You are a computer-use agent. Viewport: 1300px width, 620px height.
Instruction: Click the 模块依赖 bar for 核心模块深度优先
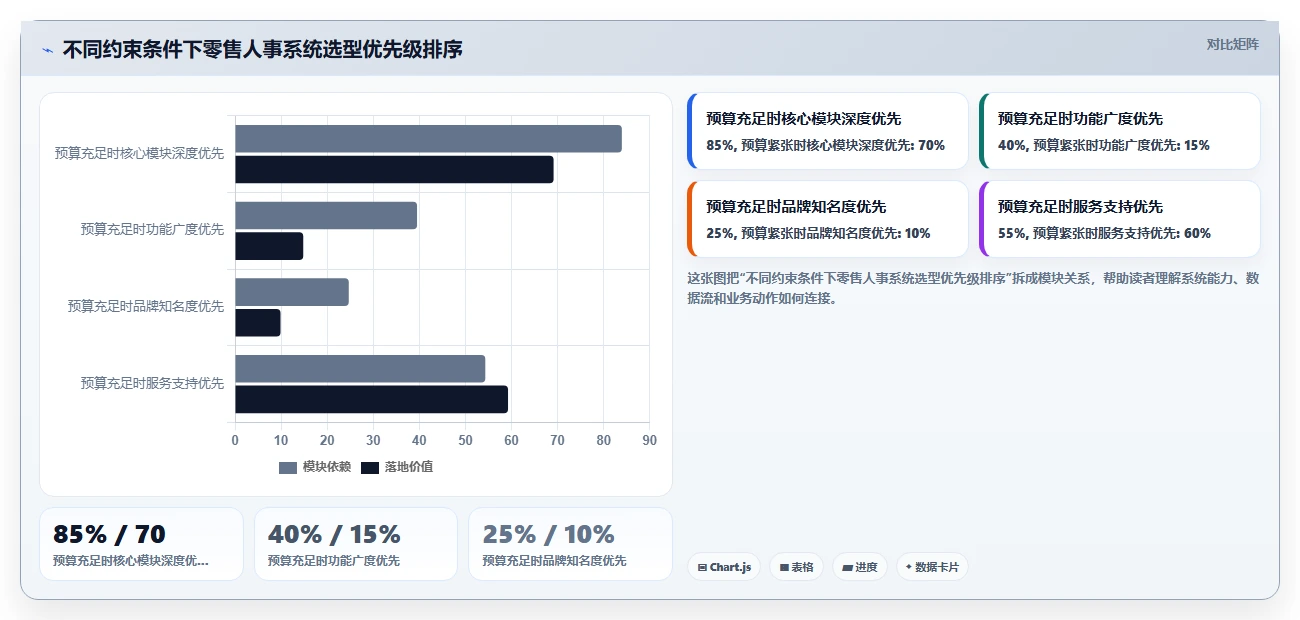coord(428,139)
